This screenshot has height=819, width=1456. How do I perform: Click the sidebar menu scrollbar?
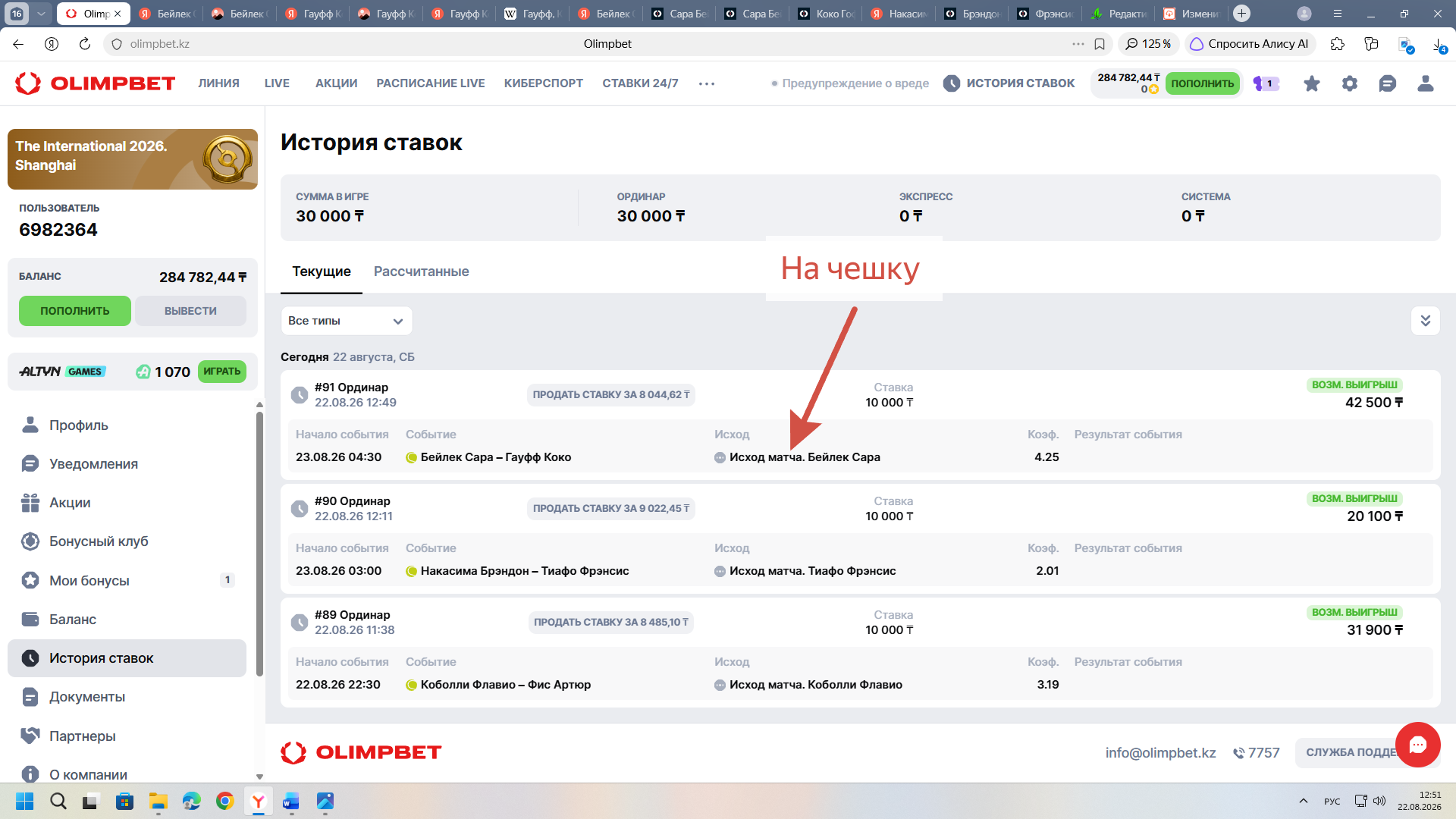point(259,543)
